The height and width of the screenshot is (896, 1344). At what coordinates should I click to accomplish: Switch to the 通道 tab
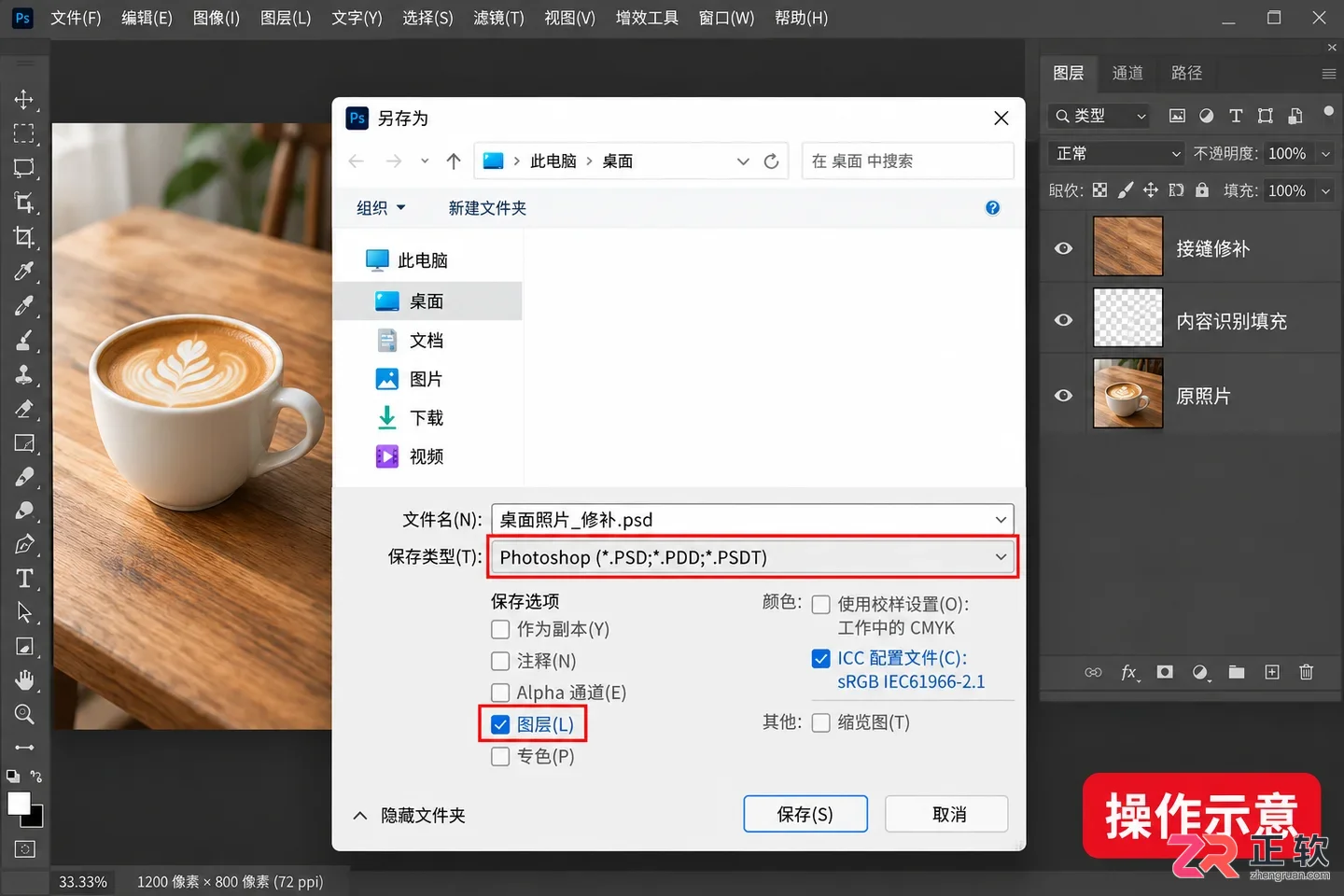[1127, 73]
